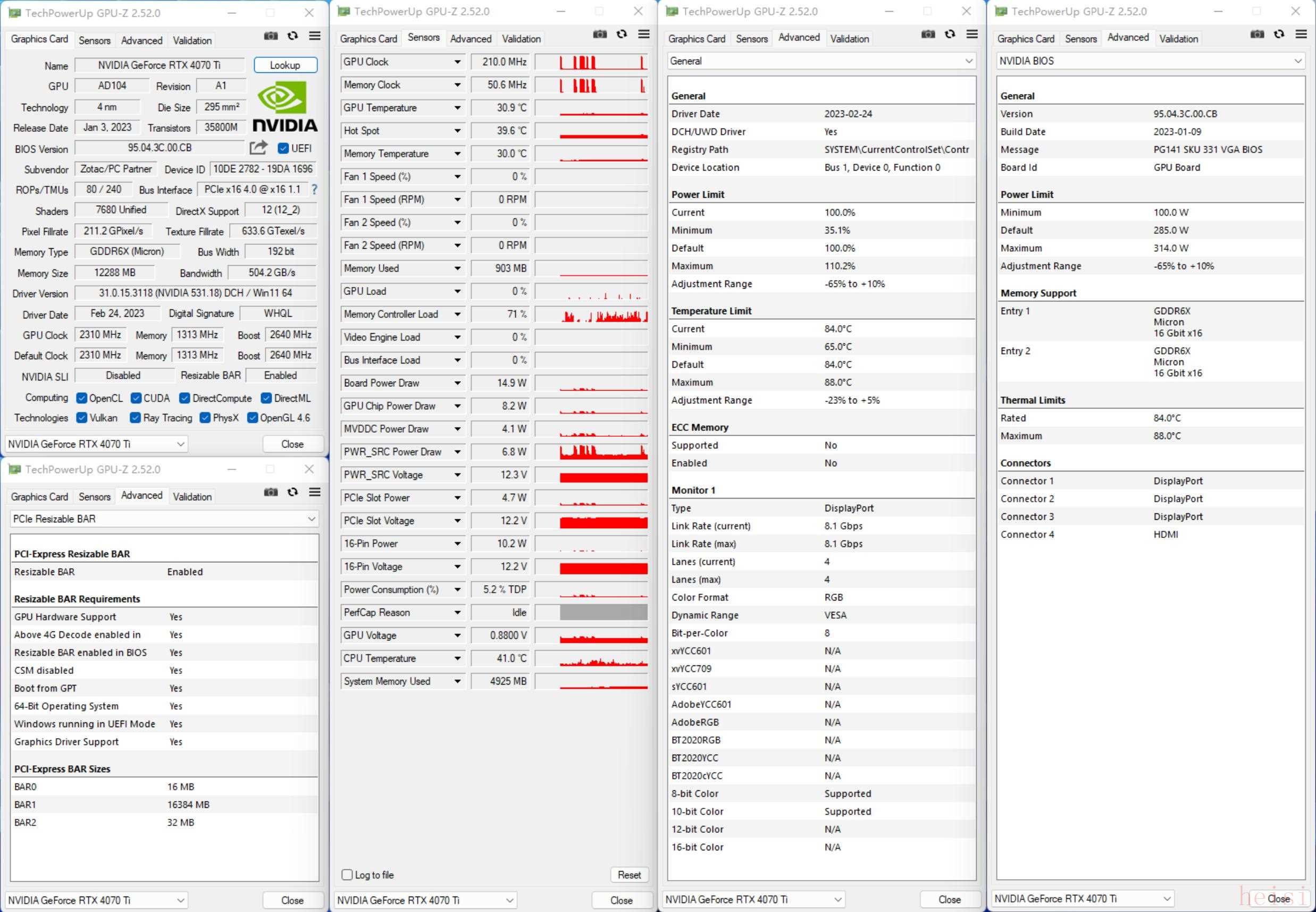This screenshot has width=1316, height=912.
Task: Open hamburger menu in Sensors window
Action: pos(644,35)
